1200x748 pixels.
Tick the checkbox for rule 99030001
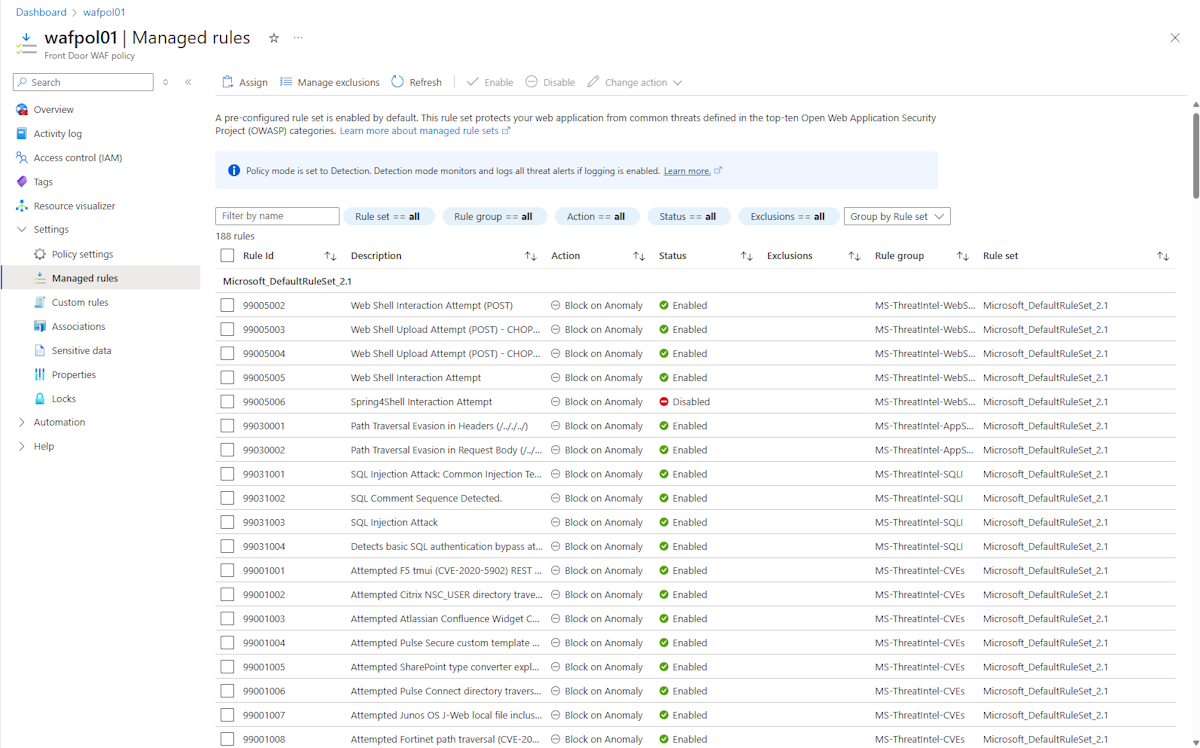(x=227, y=426)
